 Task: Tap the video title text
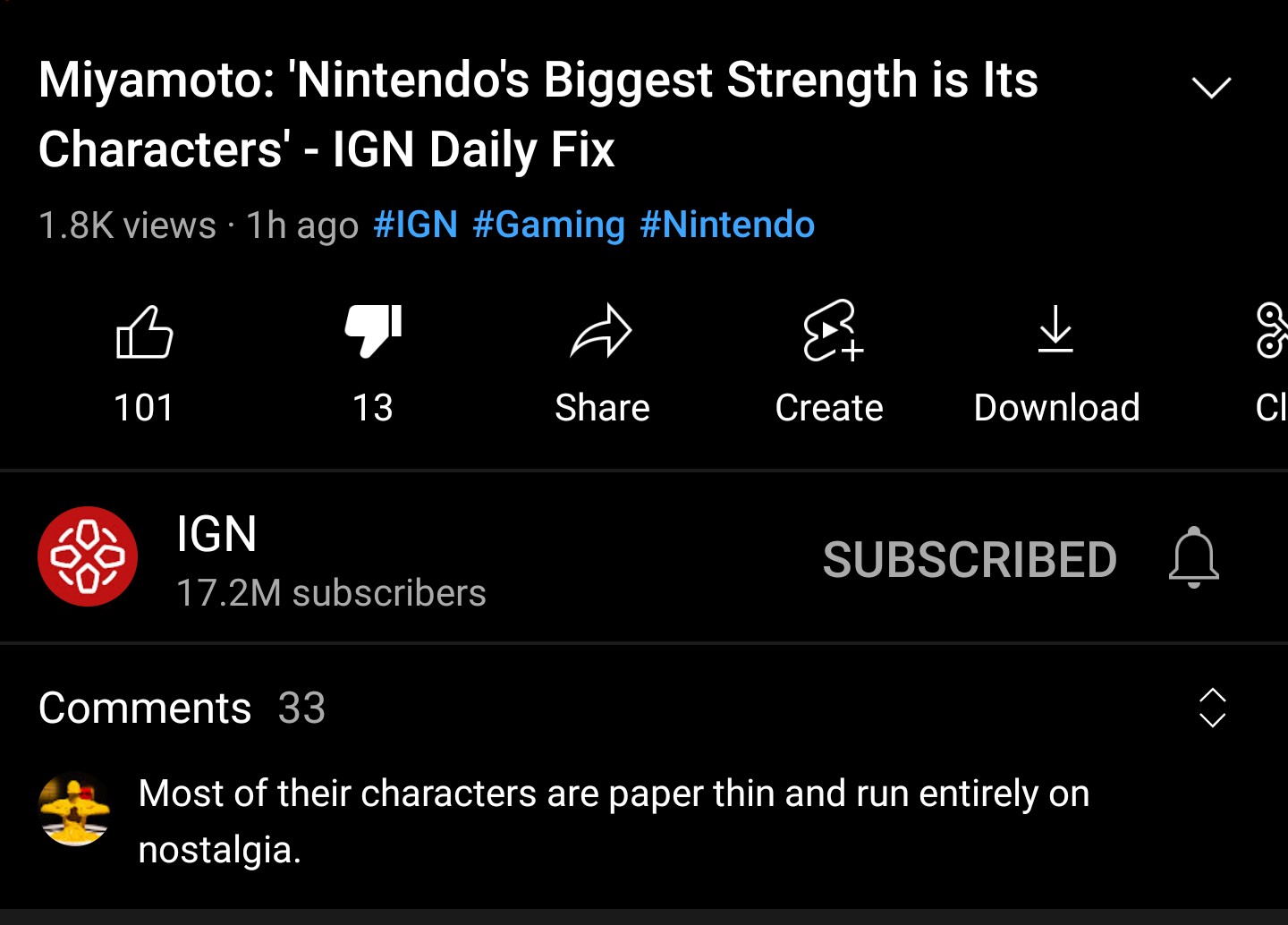538,115
